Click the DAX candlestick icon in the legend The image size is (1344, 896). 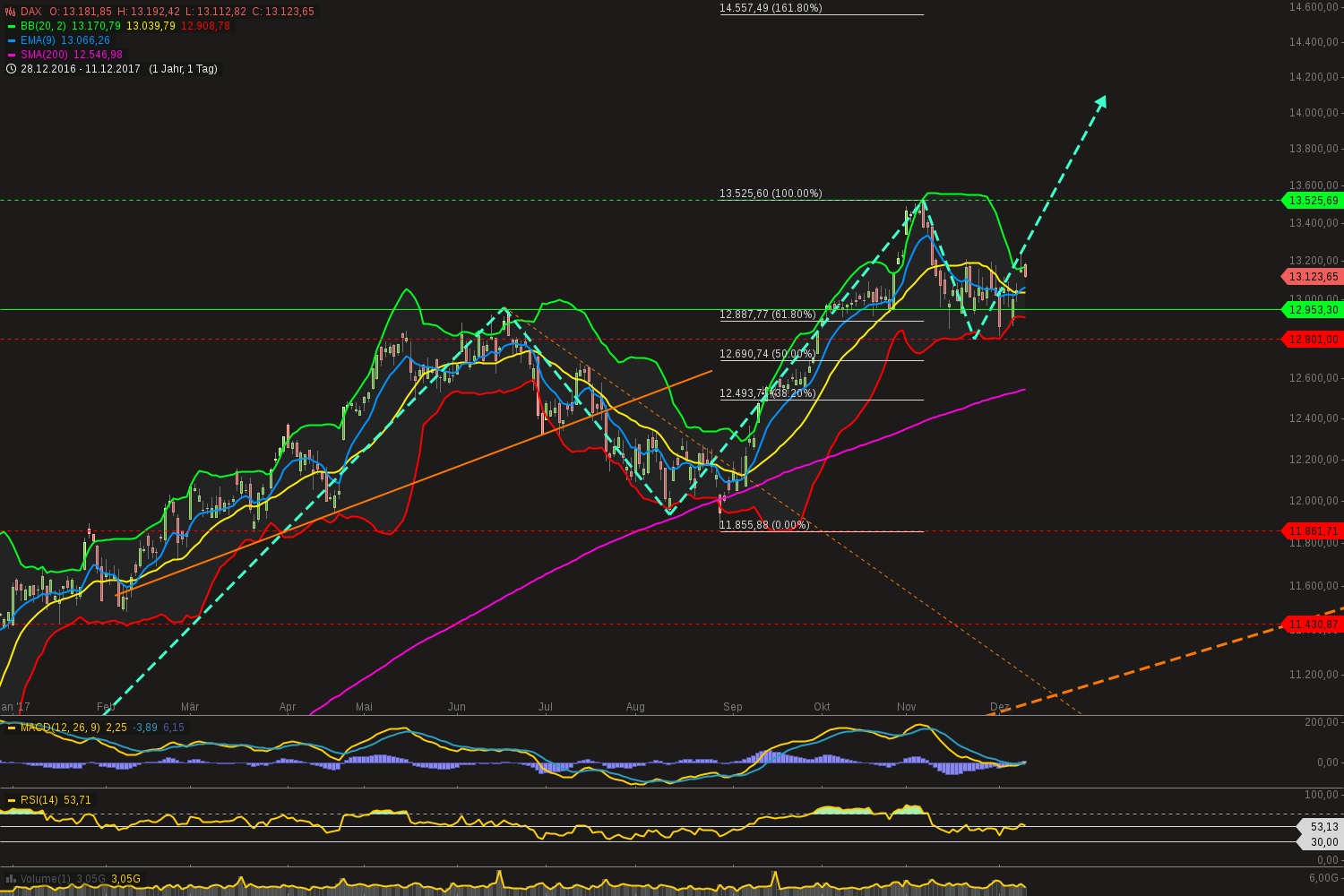(11, 12)
